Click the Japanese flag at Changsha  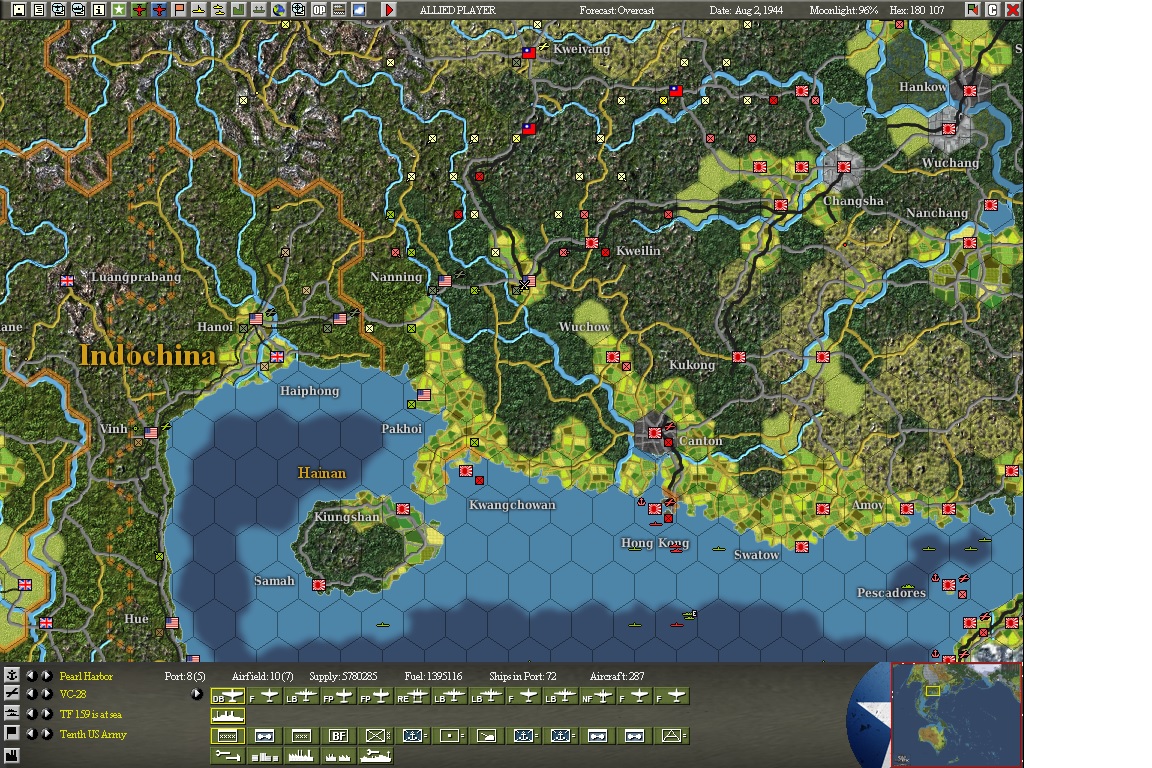point(843,167)
